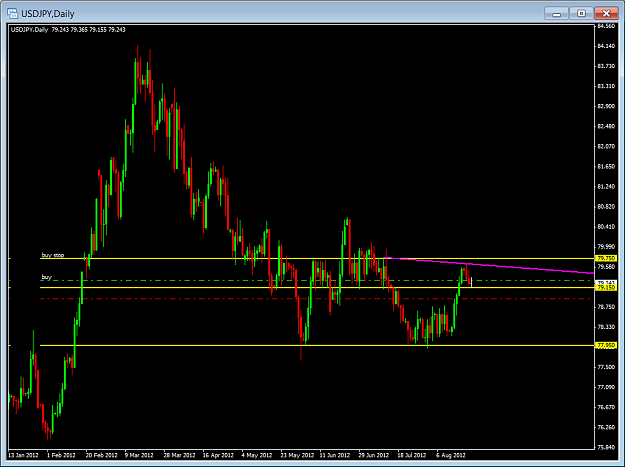Click the 28 Mar 2012 date label

(179, 455)
